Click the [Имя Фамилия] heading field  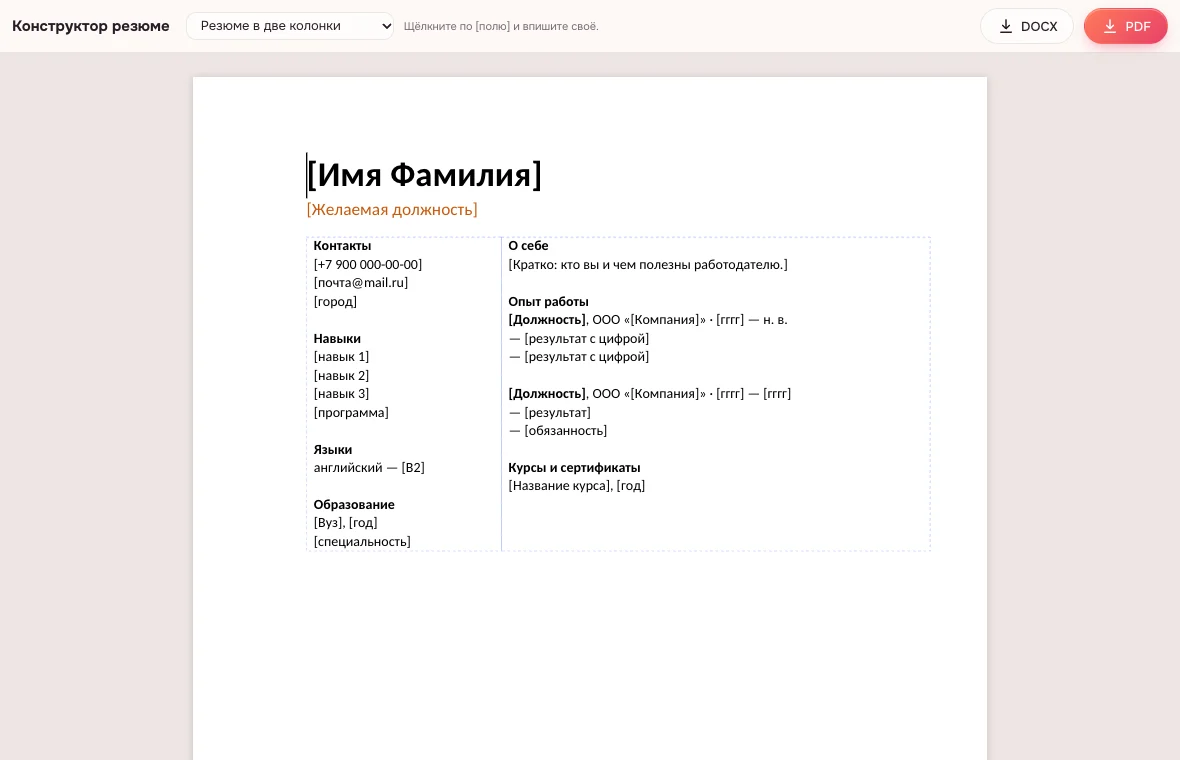424,175
